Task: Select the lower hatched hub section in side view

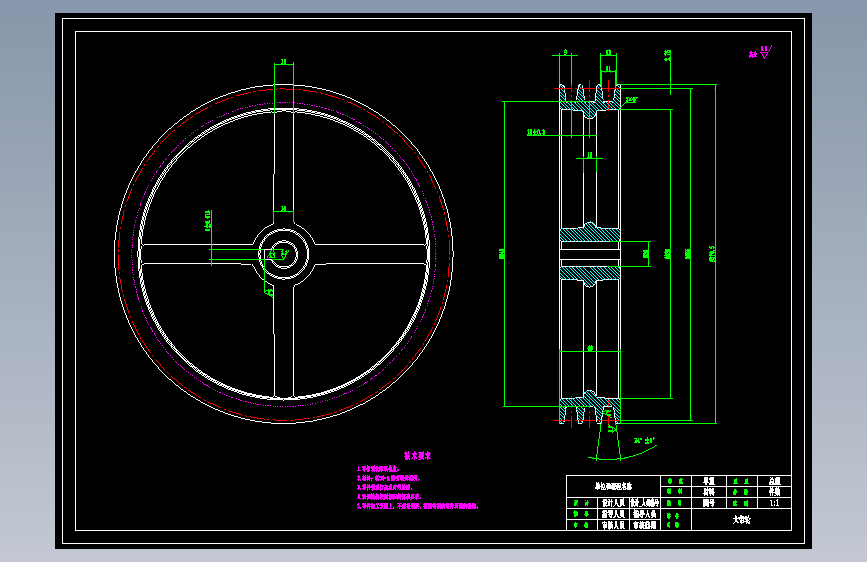Action: point(590,275)
